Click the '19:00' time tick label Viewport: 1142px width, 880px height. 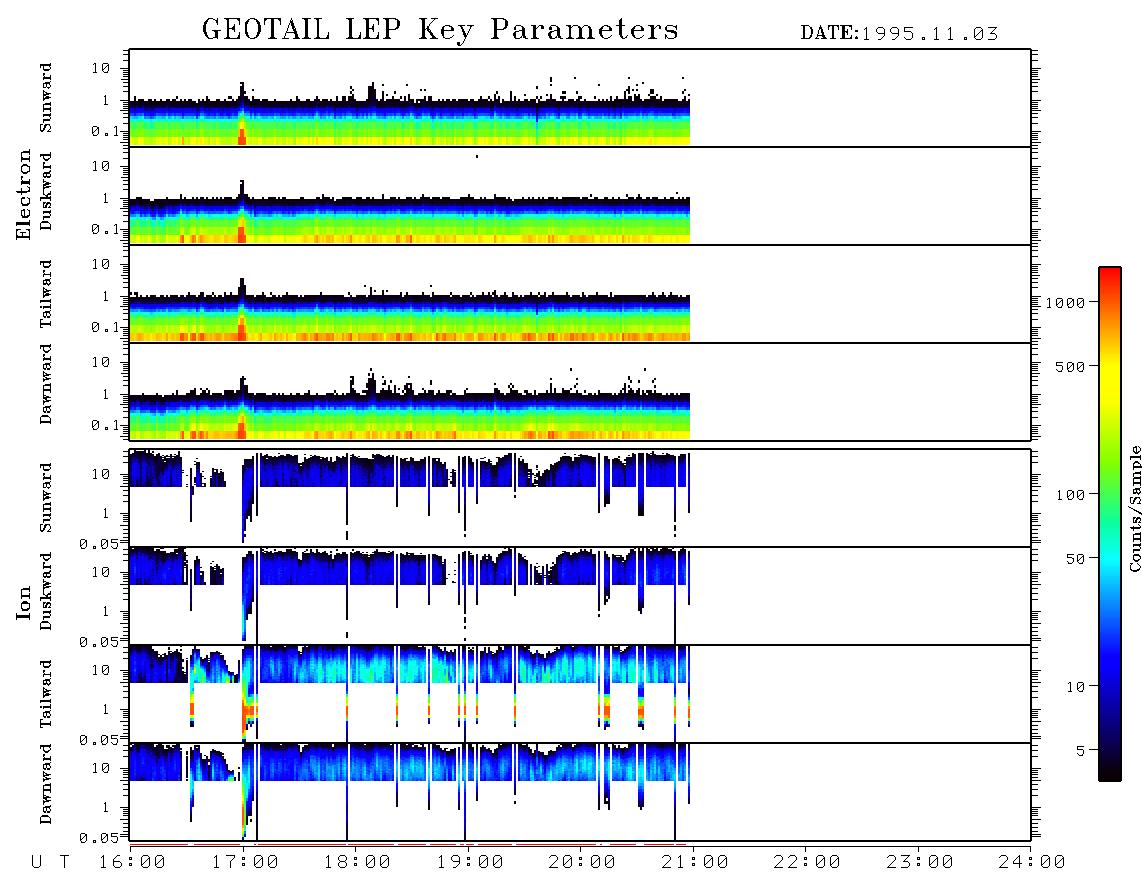pyautogui.click(x=470, y=863)
